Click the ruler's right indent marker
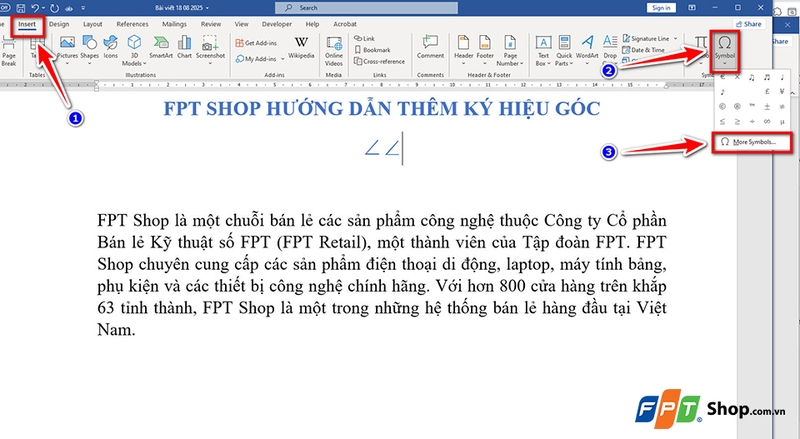 tap(666, 86)
